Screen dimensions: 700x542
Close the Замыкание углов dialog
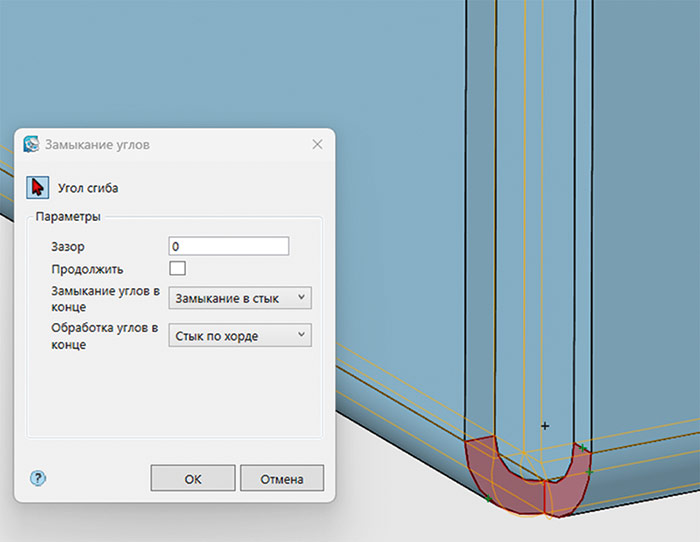[x=318, y=144]
